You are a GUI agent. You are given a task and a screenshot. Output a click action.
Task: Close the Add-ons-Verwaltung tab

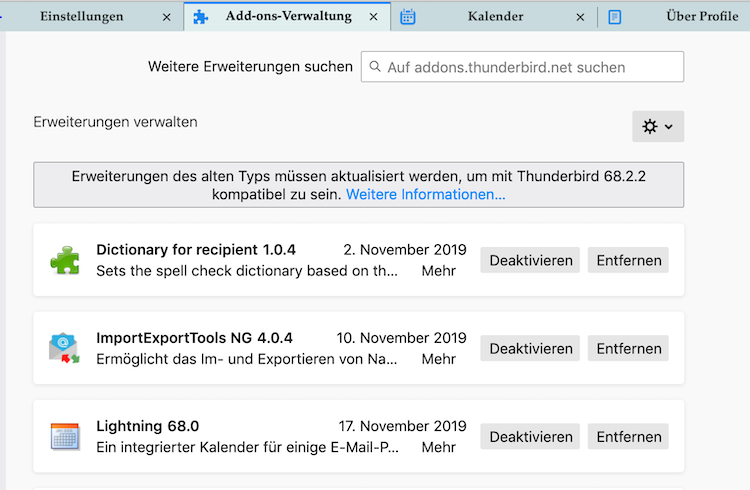[374, 16]
